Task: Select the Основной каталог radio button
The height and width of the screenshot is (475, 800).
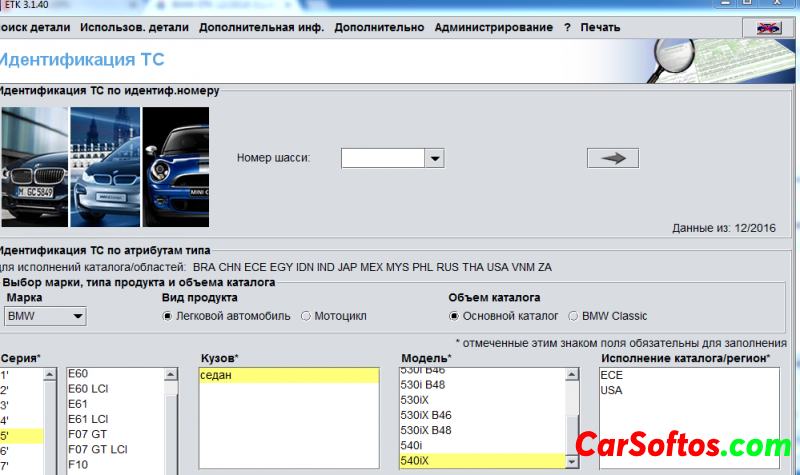Action: pyautogui.click(x=455, y=316)
